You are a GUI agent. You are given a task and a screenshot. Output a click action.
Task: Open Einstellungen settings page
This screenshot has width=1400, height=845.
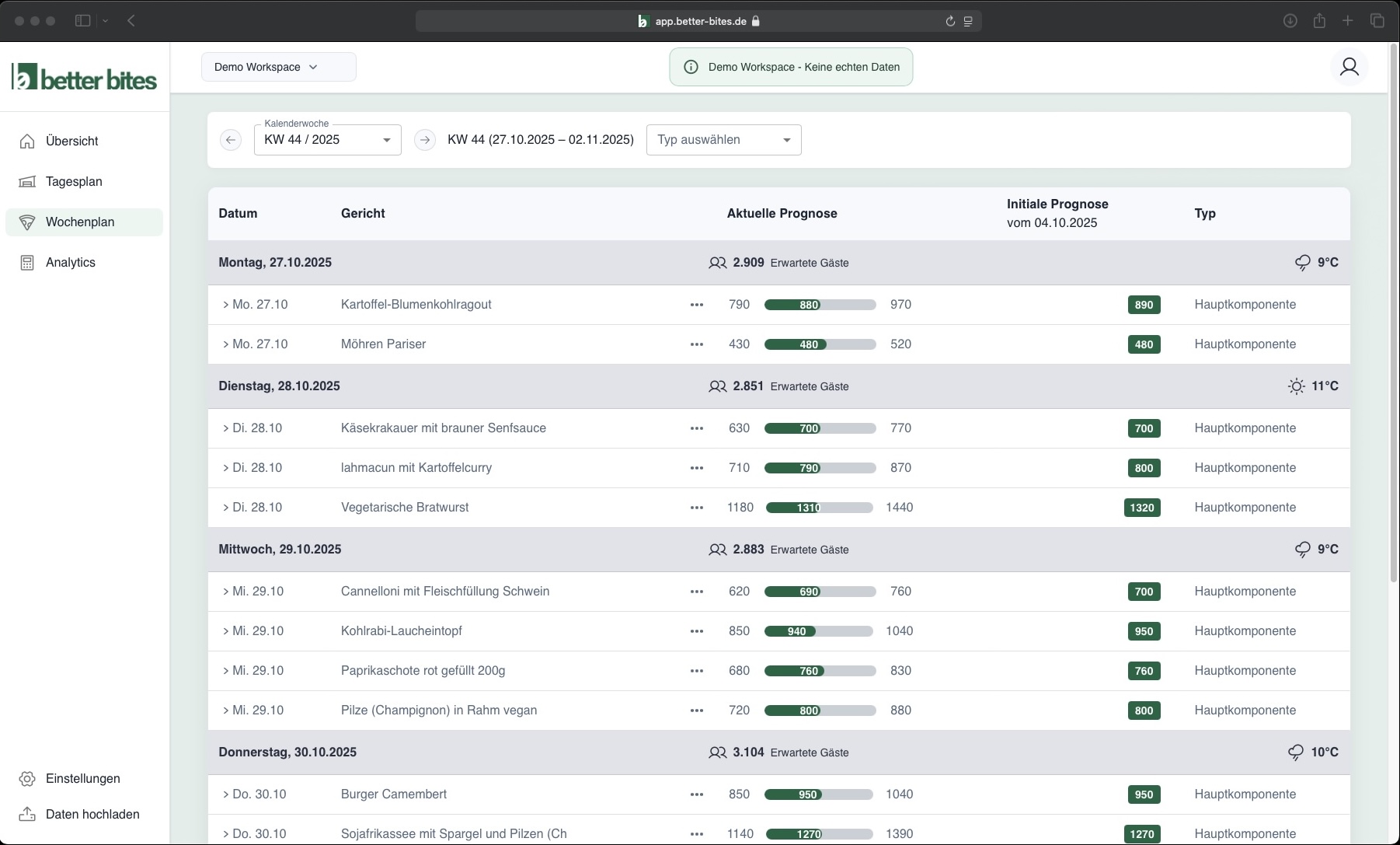pyautogui.click(x=82, y=779)
